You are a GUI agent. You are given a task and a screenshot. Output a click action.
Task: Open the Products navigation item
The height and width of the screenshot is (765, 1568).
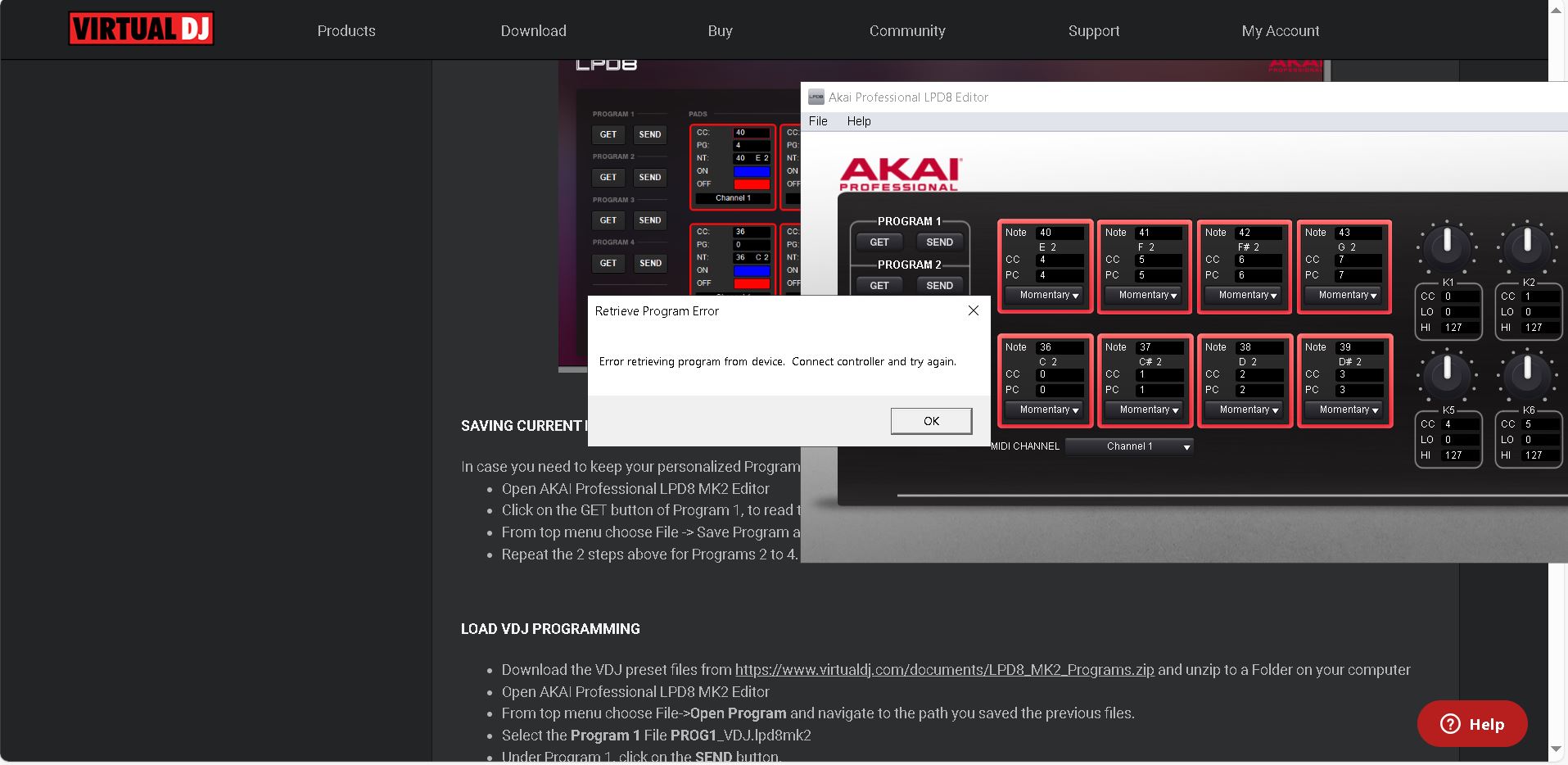346,31
